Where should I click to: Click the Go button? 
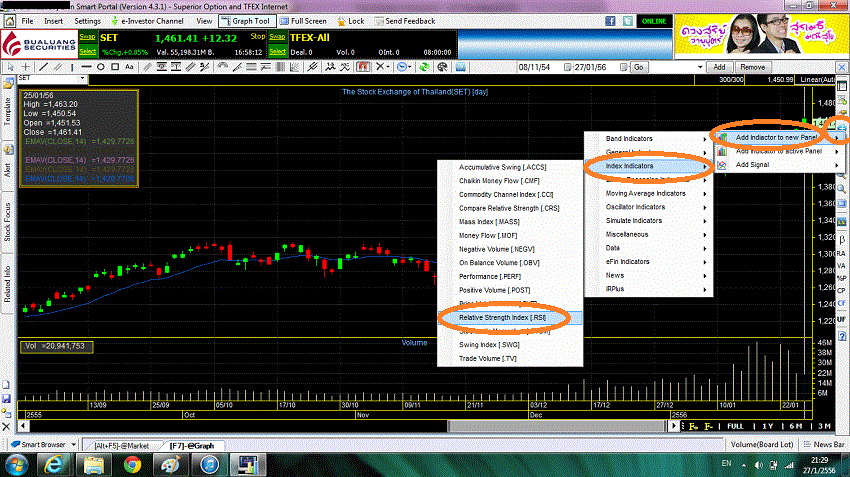click(x=639, y=67)
